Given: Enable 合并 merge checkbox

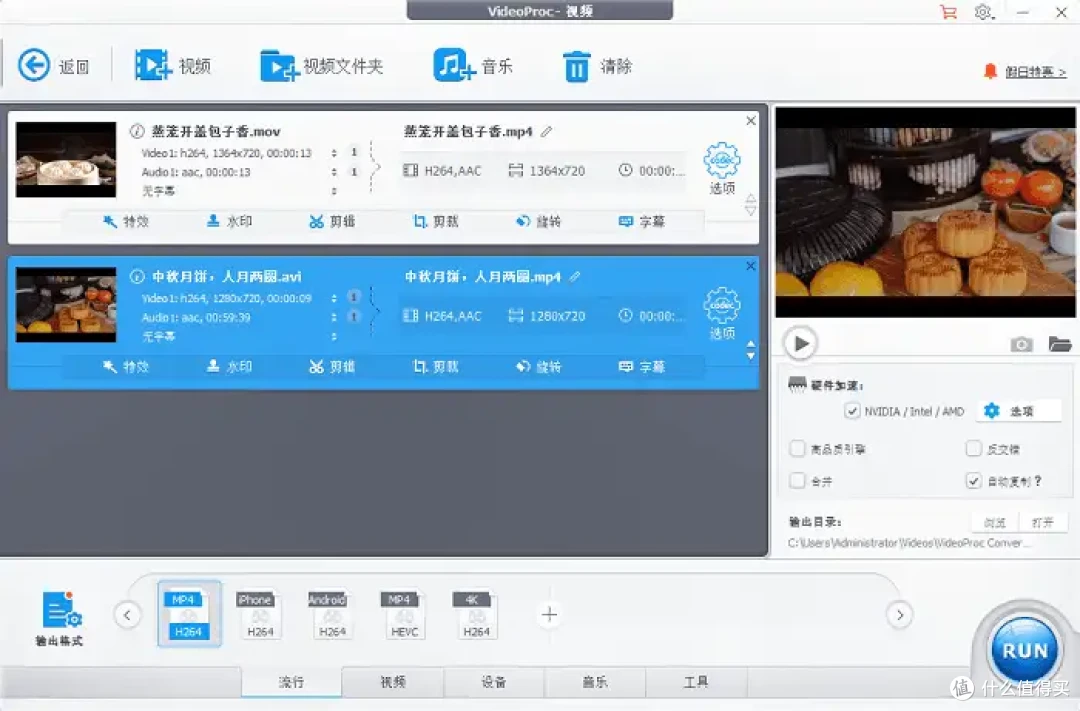Looking at the screenshot, I should point(798,480).
